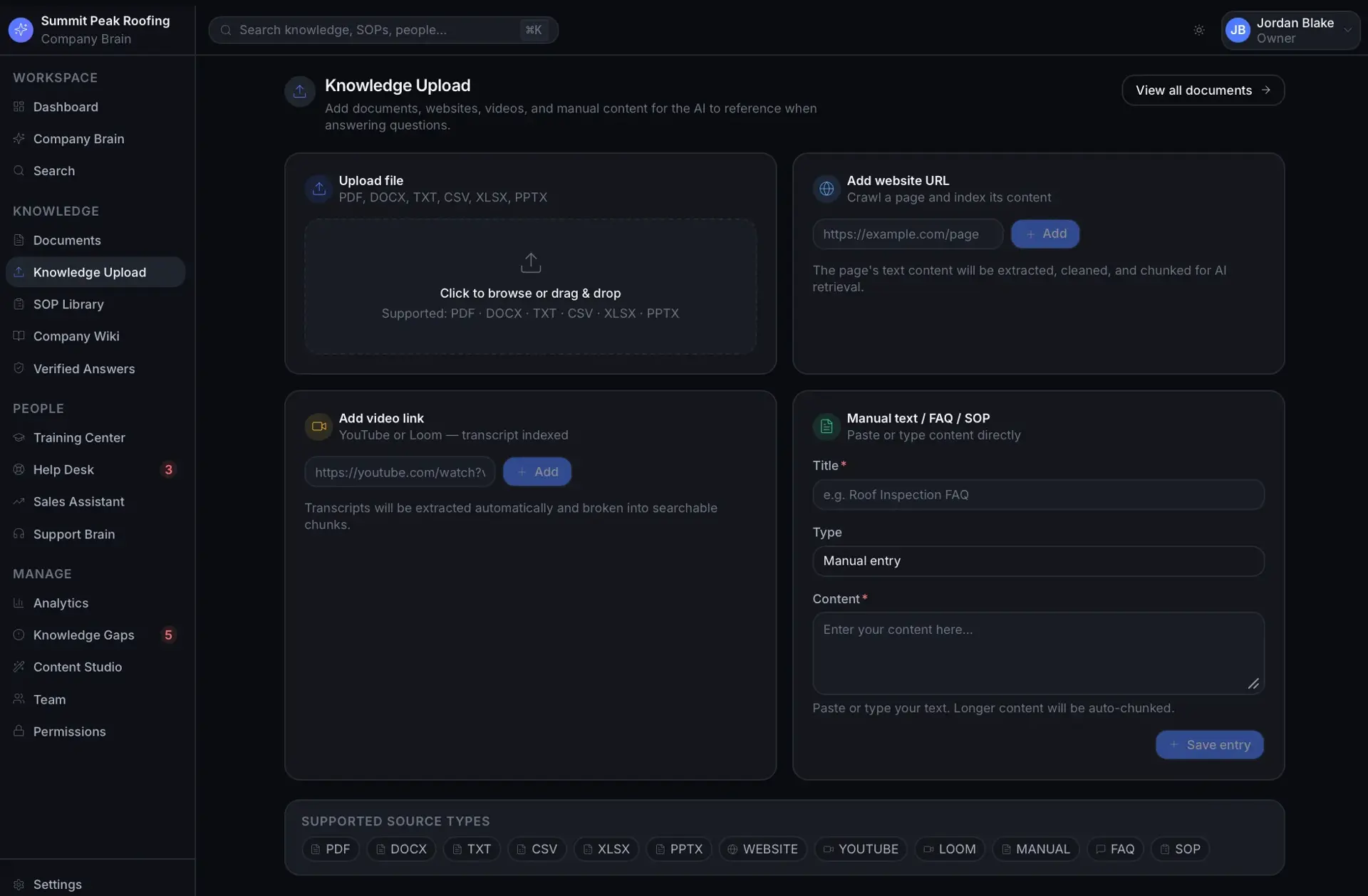The height and width of the screenshot is (896, 1368).
Task: Click the SOP source type chip
Action: (1180, 849)
